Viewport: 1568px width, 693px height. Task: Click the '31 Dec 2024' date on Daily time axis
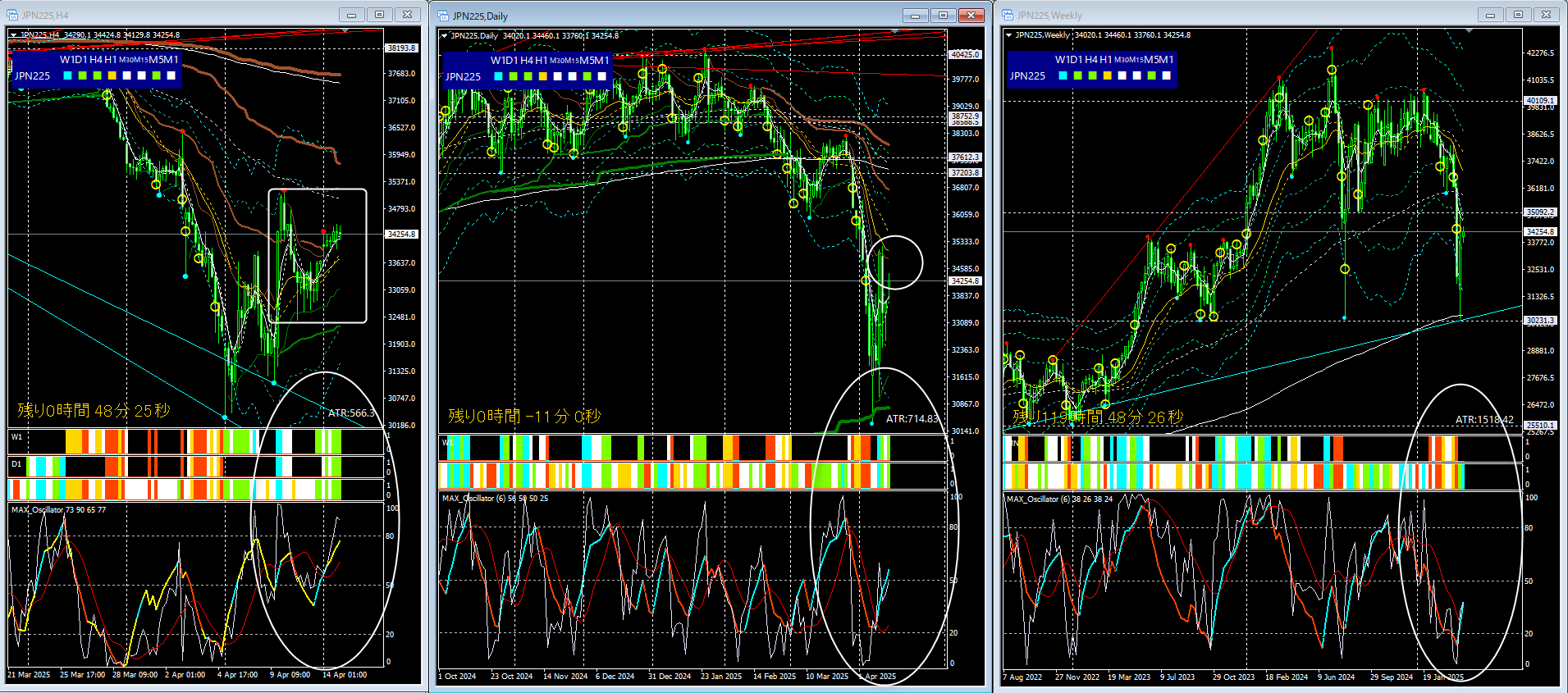670,677
